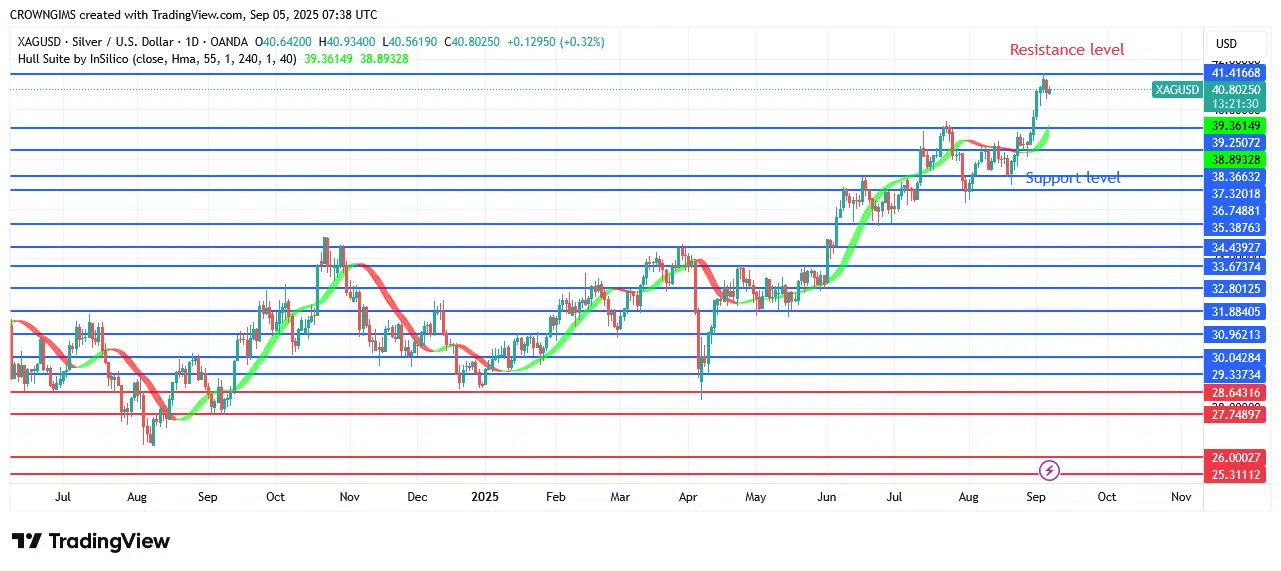Click the current price 40.80250 label
The image size is (1281, 571).
(1237, 89)
